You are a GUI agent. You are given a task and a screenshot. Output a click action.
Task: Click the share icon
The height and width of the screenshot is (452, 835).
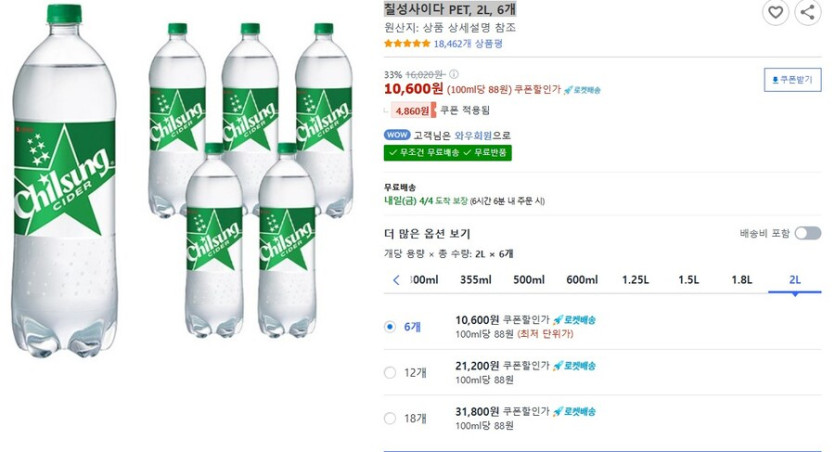tap(807, 13)
